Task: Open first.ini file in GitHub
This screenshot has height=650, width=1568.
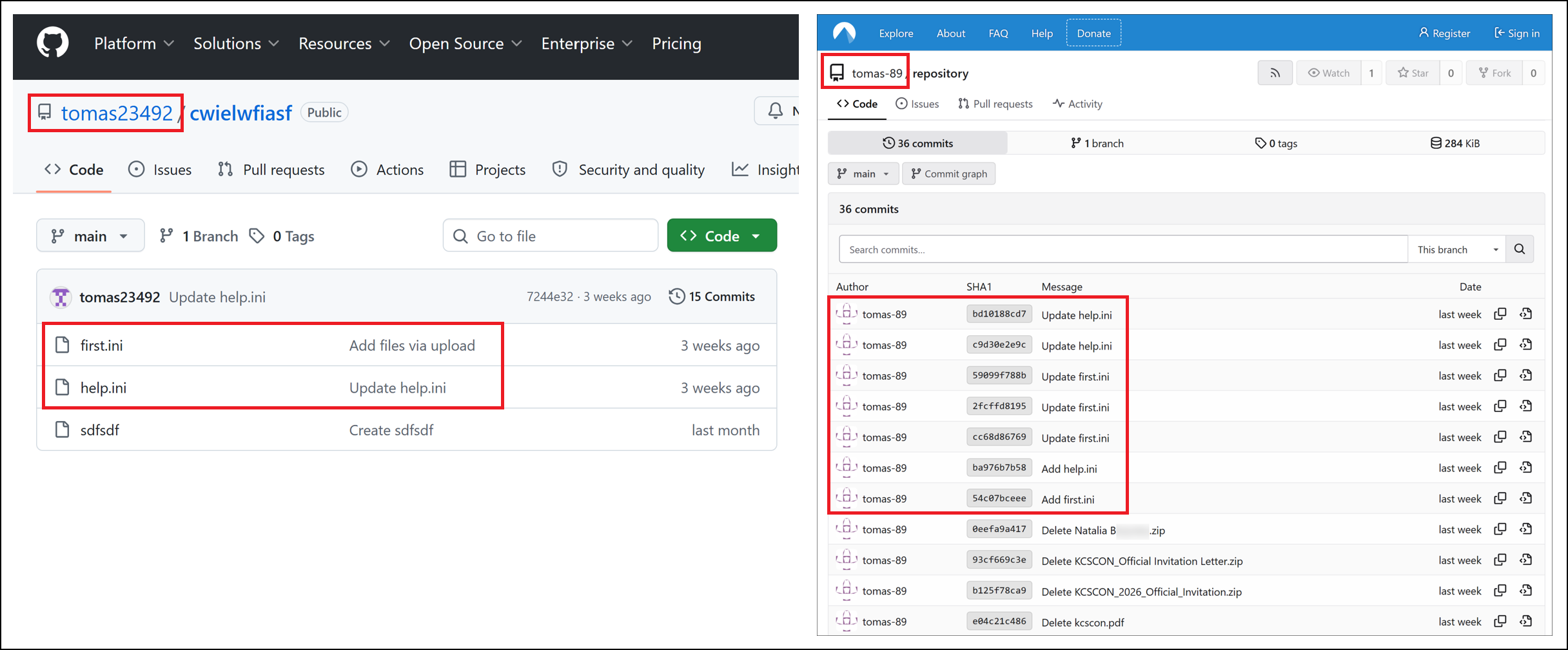Action: coord(101,345)
